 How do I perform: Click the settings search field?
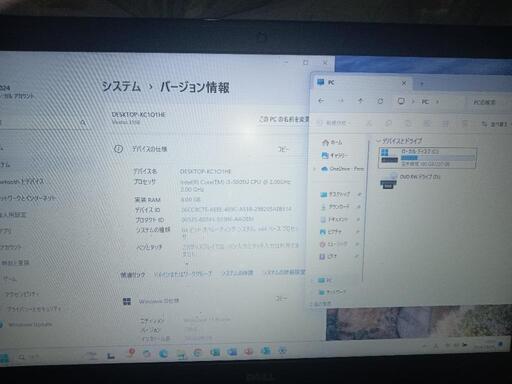[x=43, y=123]
